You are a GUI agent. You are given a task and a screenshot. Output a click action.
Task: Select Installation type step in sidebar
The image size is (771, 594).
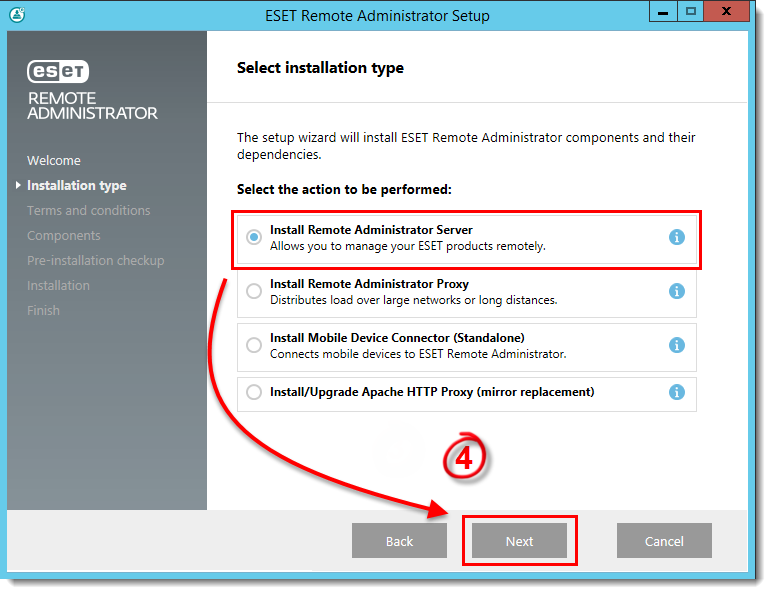[77, 185]
